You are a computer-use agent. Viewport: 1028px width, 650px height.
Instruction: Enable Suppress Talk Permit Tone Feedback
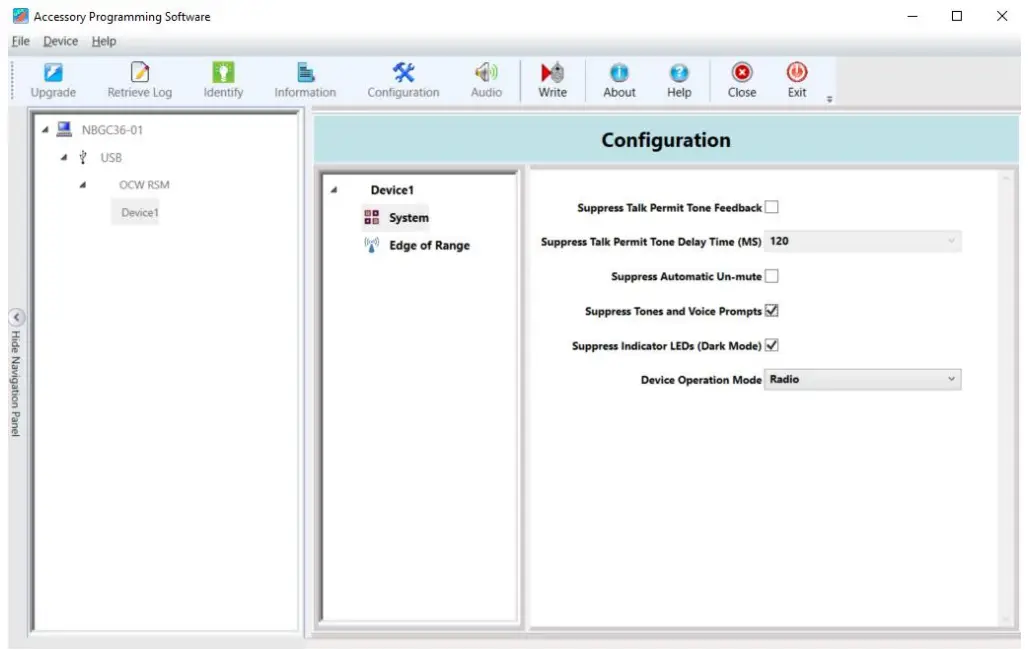pyautogui.click(x=771, y=206)
